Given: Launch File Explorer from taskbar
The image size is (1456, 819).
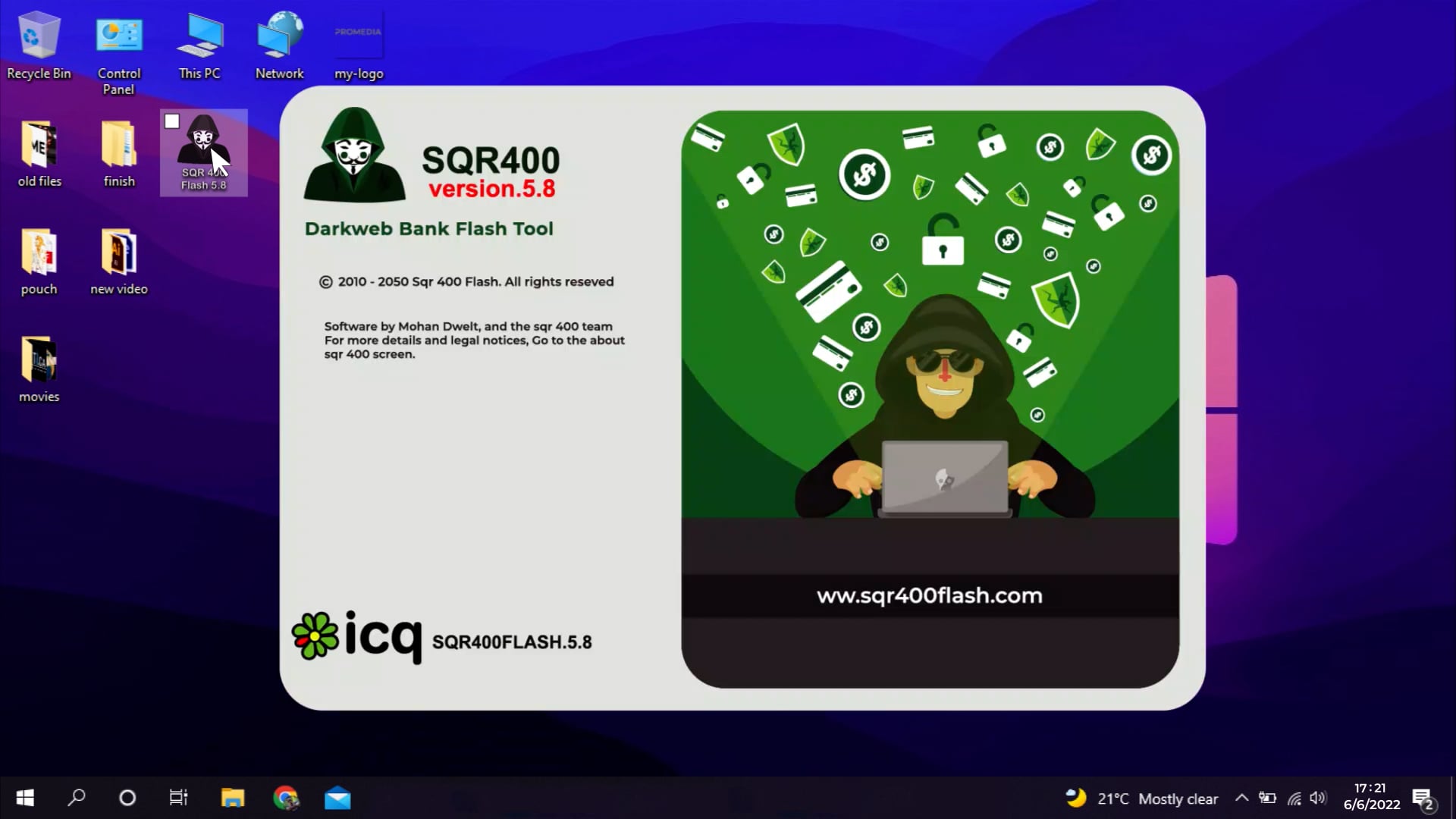Looking at the screenshot, I should point(233,798).
